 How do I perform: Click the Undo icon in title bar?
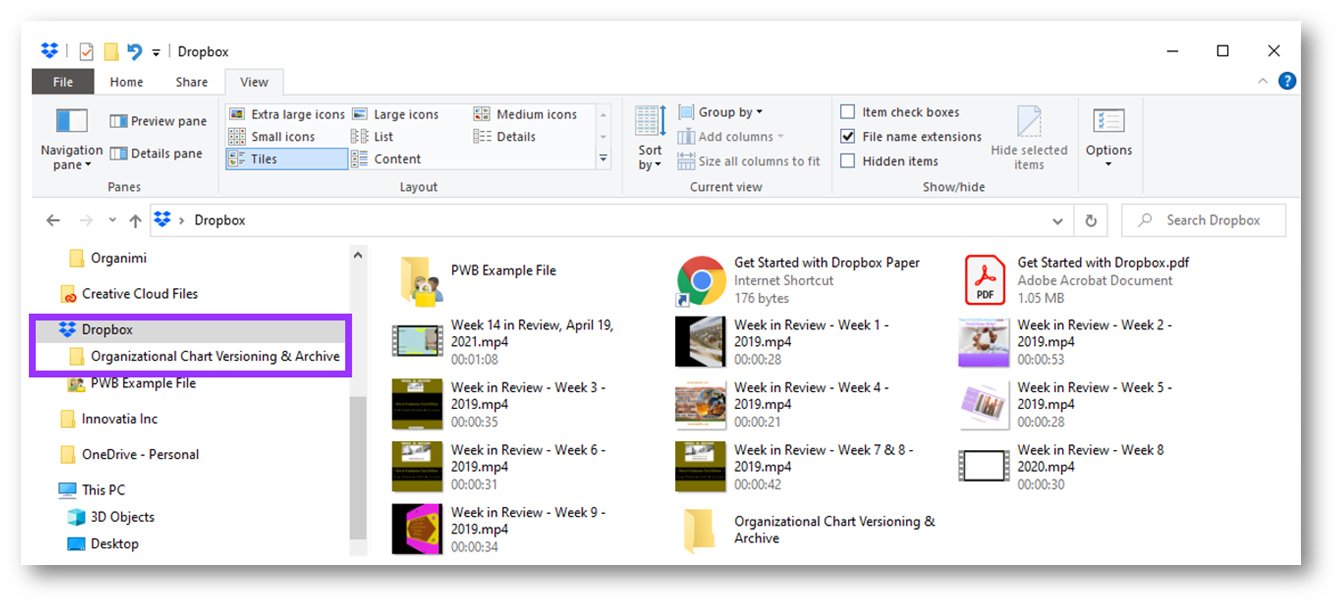pyautogui.click(x=135, y=52)
